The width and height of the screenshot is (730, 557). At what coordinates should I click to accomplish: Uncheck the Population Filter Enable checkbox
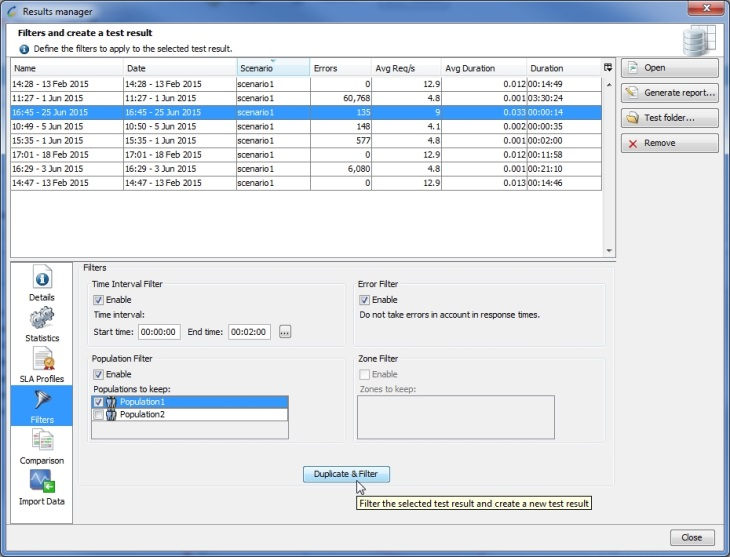click(98, 374)
